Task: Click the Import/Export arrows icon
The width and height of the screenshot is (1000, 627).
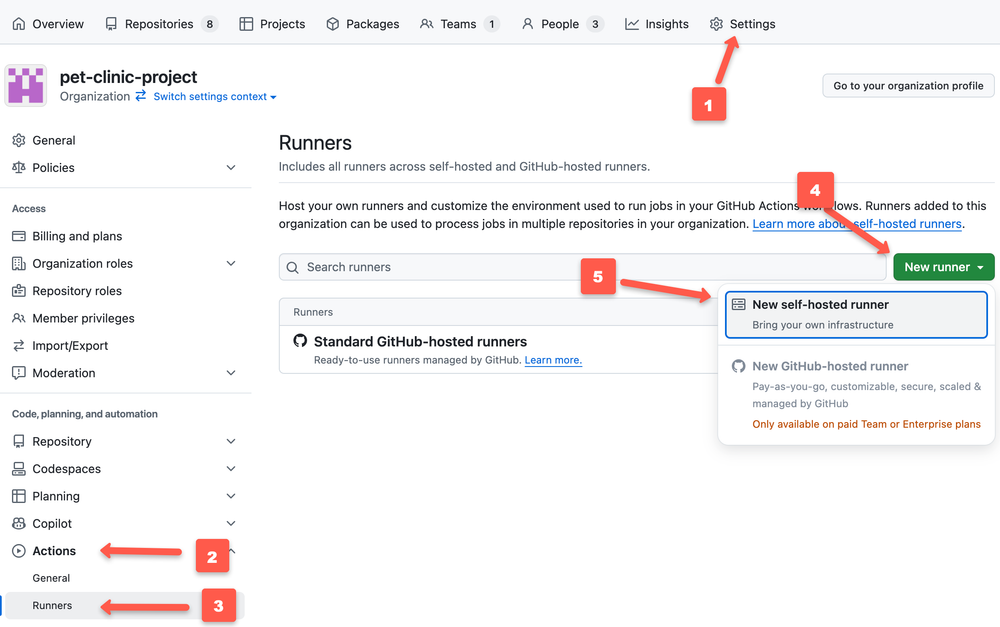Action: (x=20, y=345)
